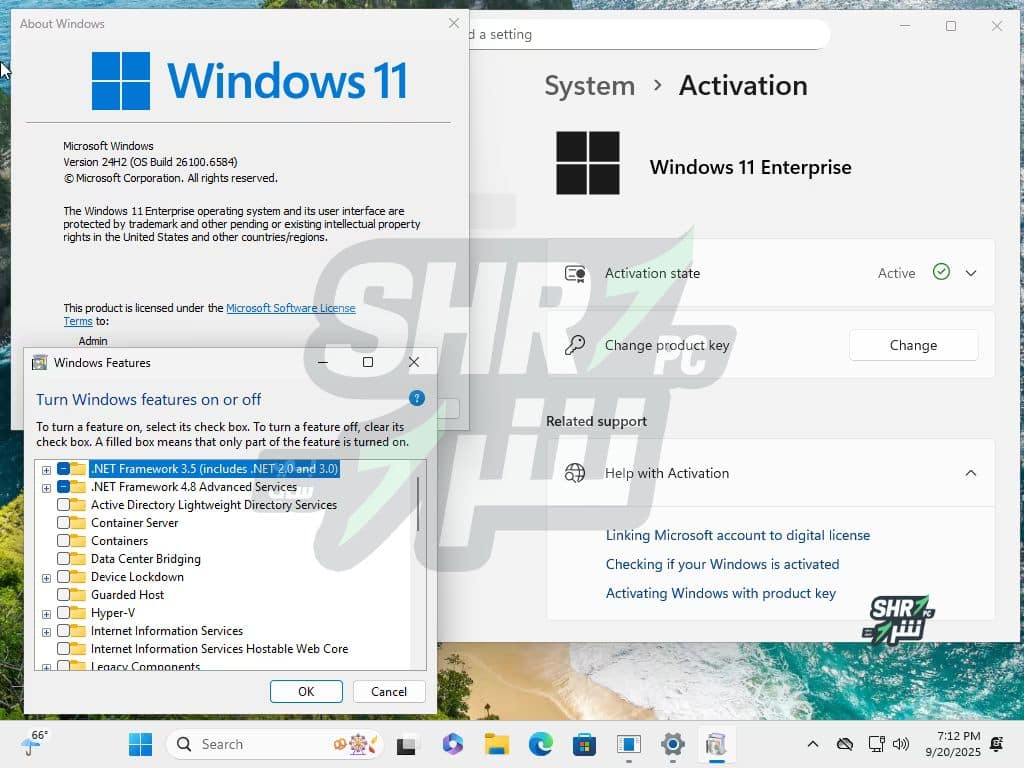Click the Settings gear icon in the taskbar
1024x768 pixels.
click(672, 744)
